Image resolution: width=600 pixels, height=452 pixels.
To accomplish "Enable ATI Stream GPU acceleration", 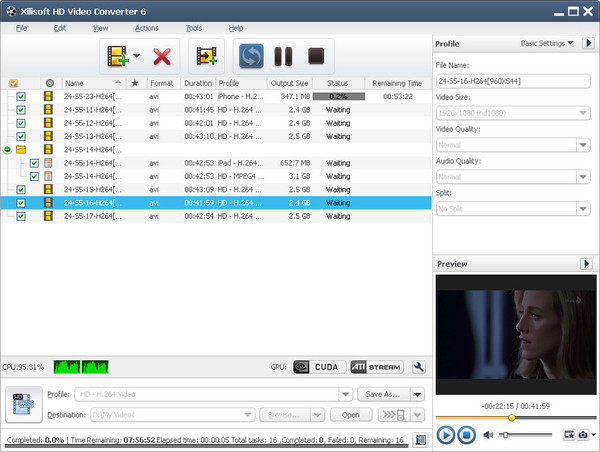I will pyautogui.click(x=377, y=367).
